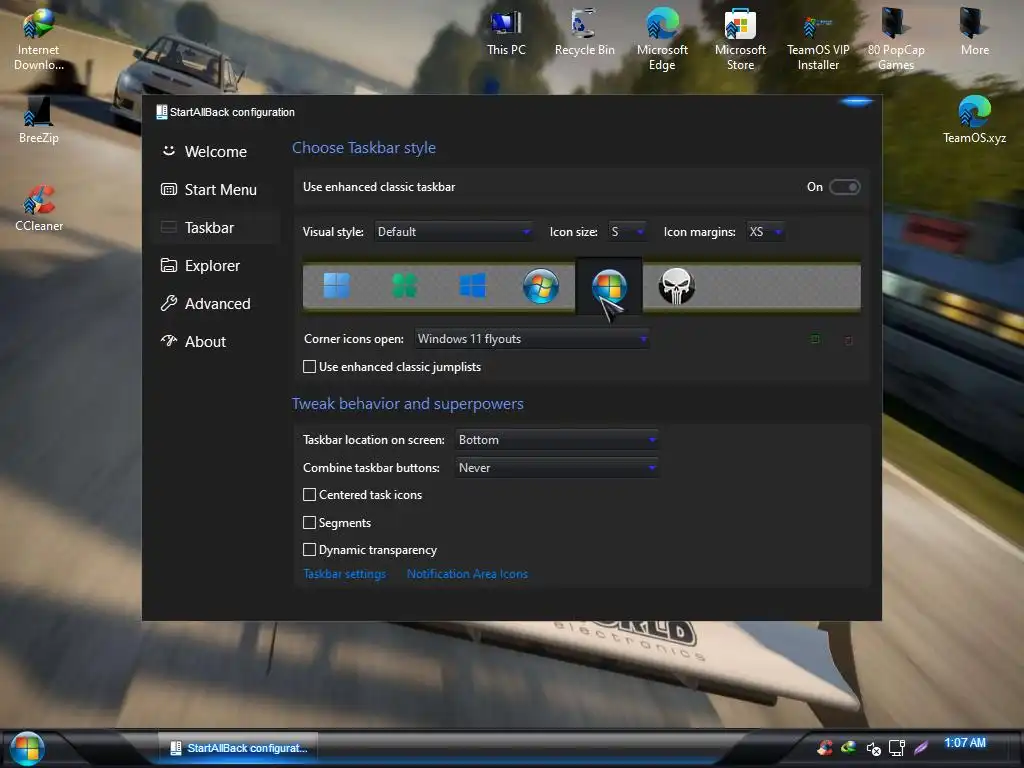Open the Notification Area Icons link
The width and height of the screenshot is (1024, 768).
pos(467,574)
